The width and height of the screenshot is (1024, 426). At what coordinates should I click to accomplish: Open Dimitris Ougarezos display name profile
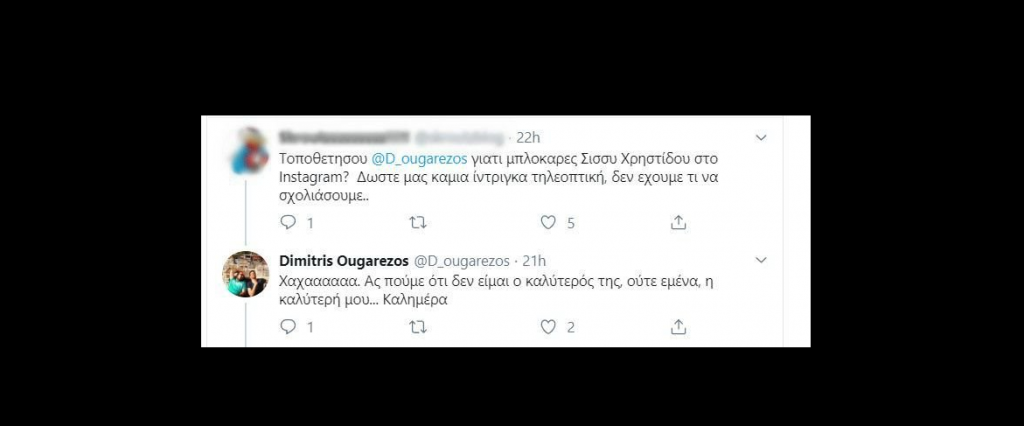tap(344, 261)
